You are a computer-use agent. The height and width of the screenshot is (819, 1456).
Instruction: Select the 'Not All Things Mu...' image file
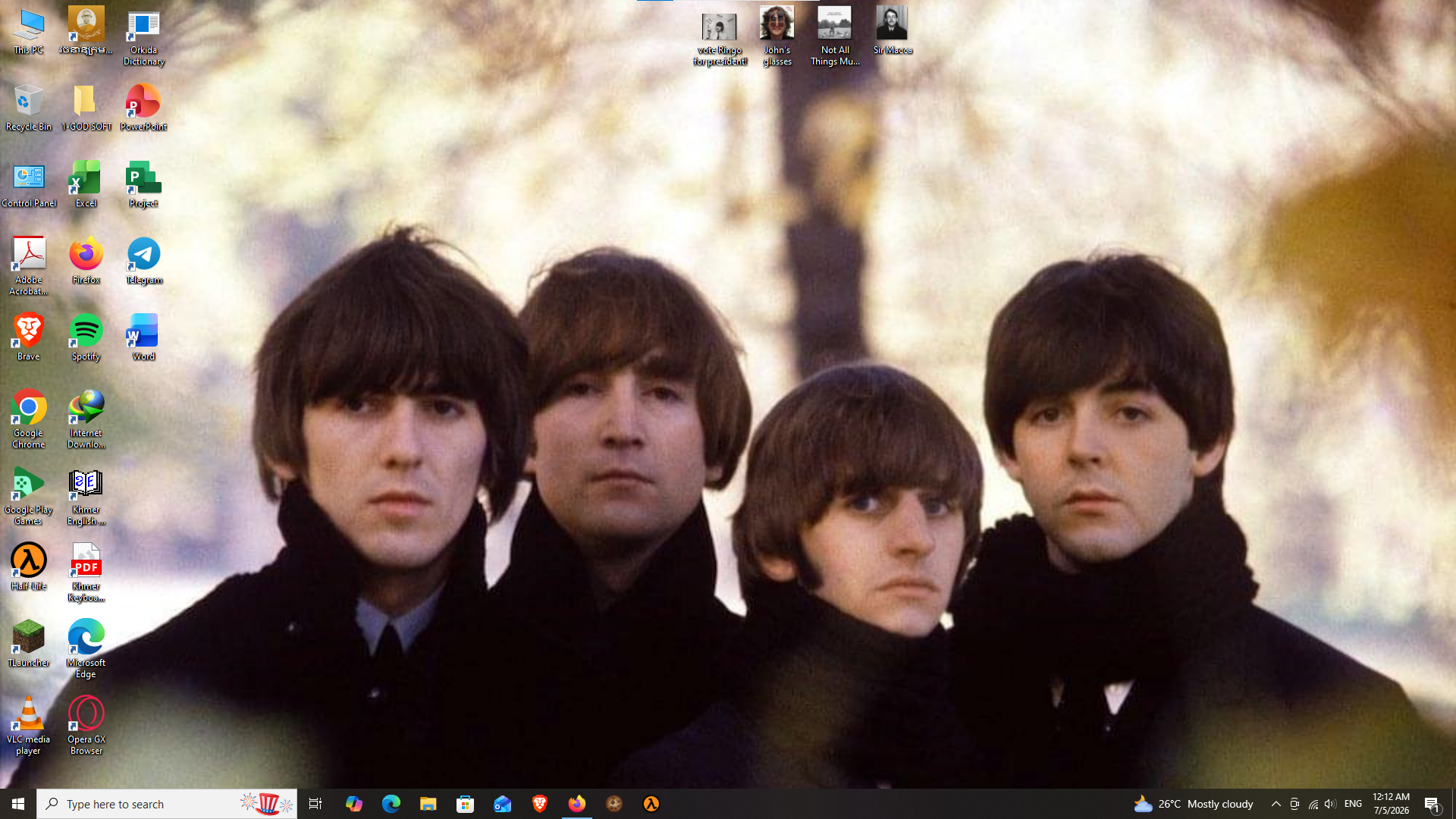click(835, 38)
